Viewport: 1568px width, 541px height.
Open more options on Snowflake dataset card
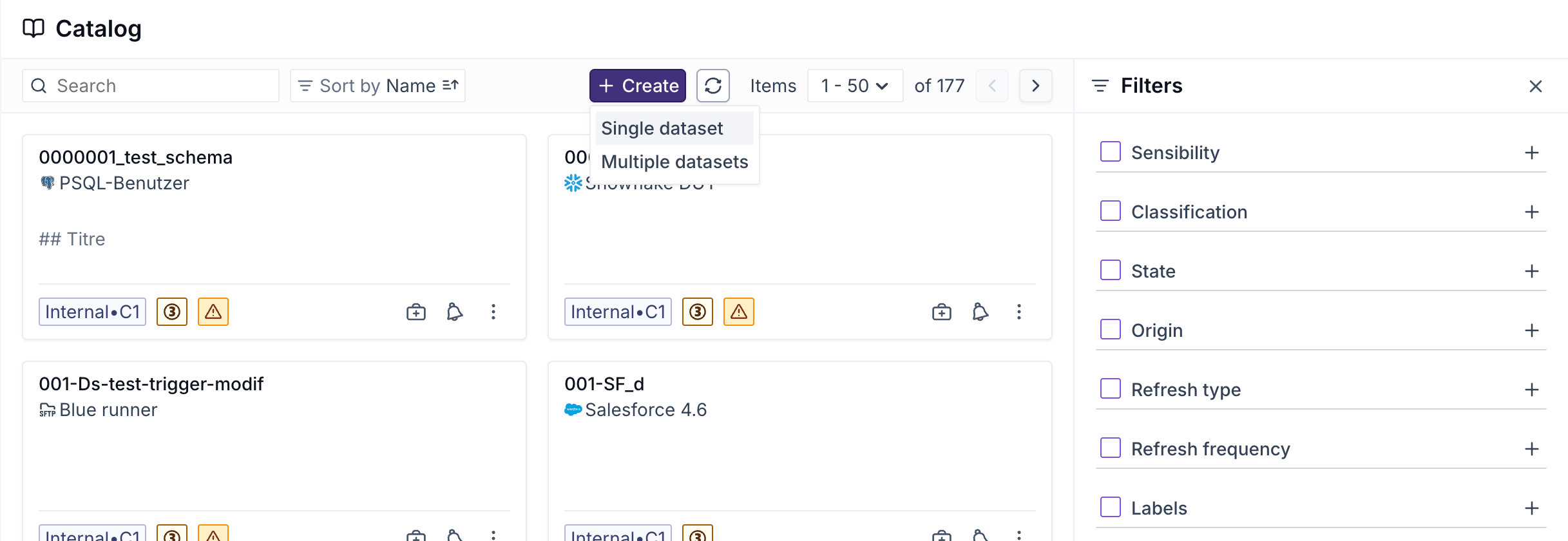1019,312
